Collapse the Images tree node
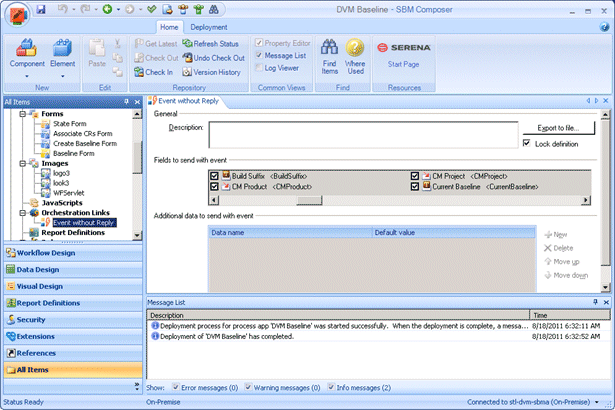The height and width of the screenshot is (410, 615). [x=21, y=163]
